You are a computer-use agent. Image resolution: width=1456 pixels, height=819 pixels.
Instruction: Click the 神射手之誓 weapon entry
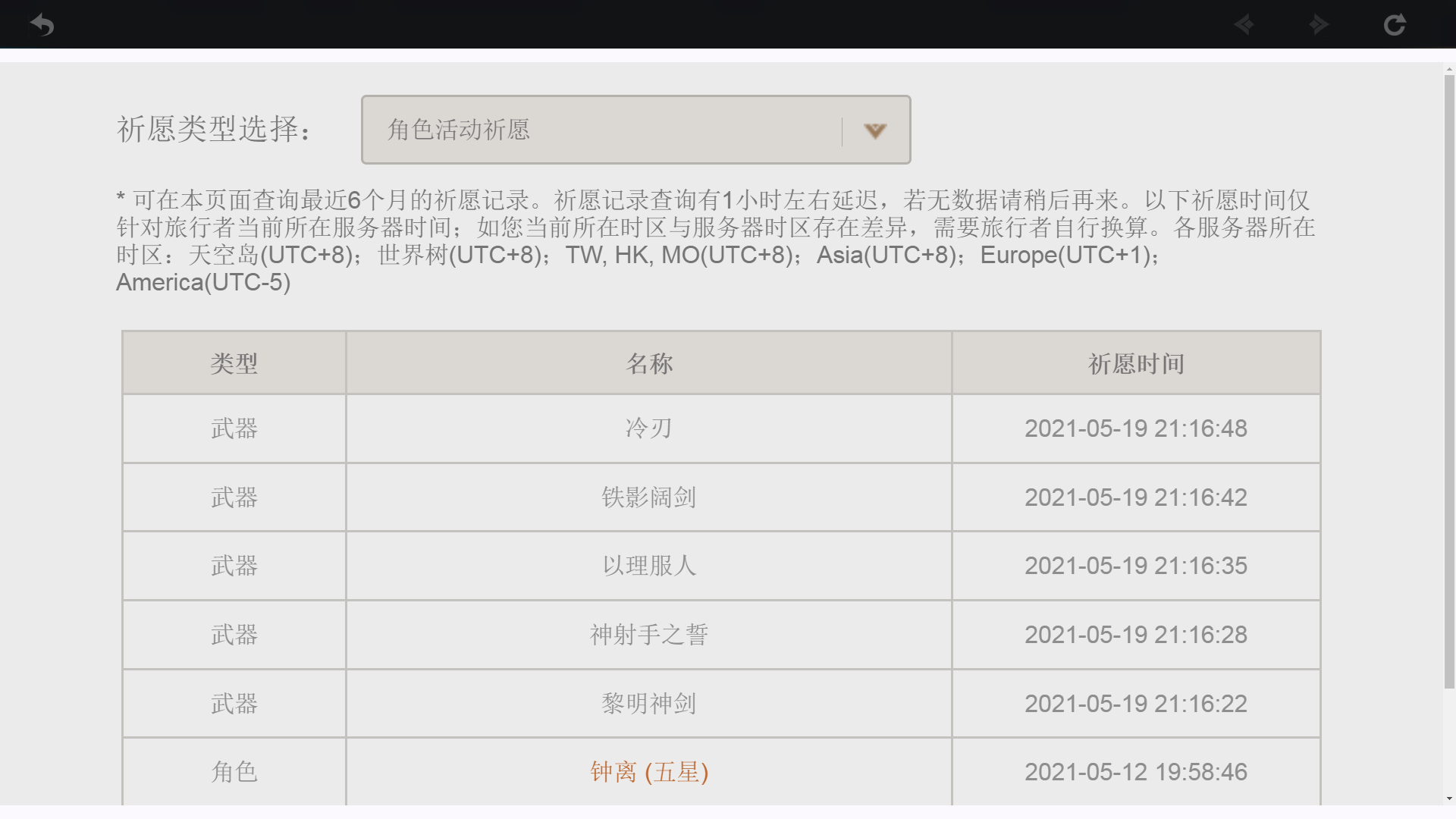click(649, 635)
